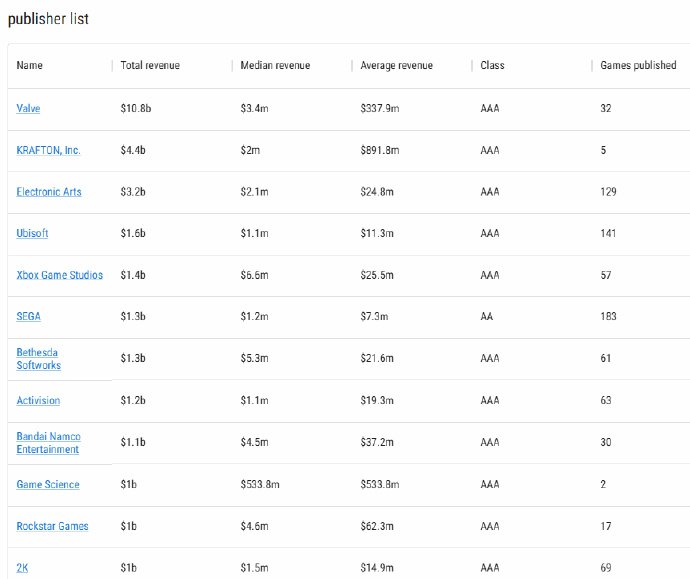The image size is (690, 579).
Task: Sort by Average revenue column header
Action: click(x=396, y=65)
